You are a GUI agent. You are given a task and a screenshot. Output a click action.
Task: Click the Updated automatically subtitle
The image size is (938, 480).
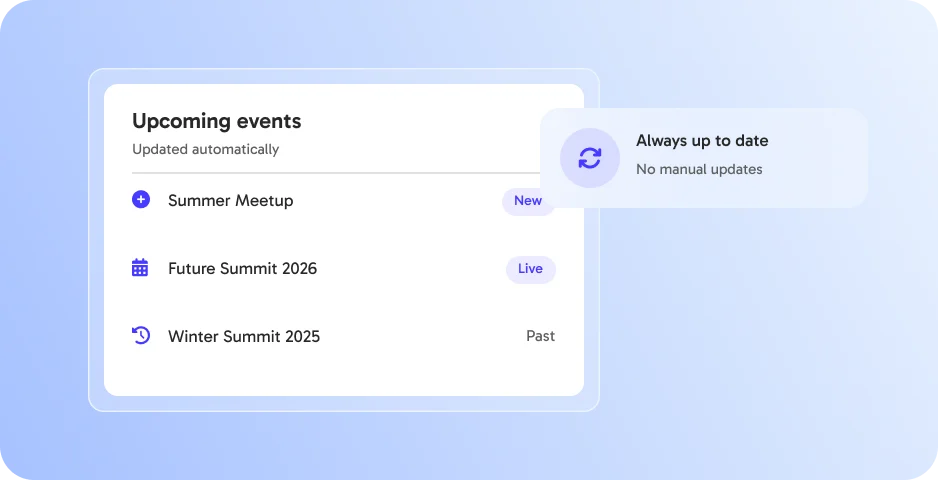[206, 150]
